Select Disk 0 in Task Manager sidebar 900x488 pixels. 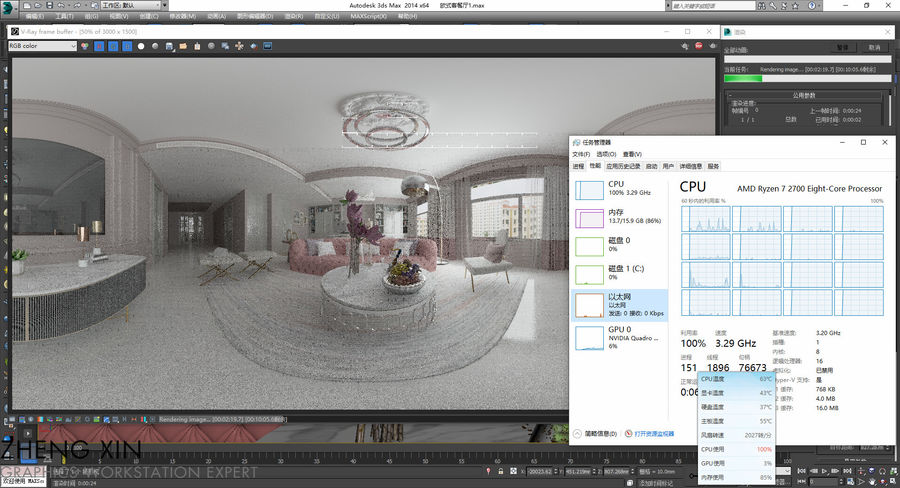[x=620, y=246]
